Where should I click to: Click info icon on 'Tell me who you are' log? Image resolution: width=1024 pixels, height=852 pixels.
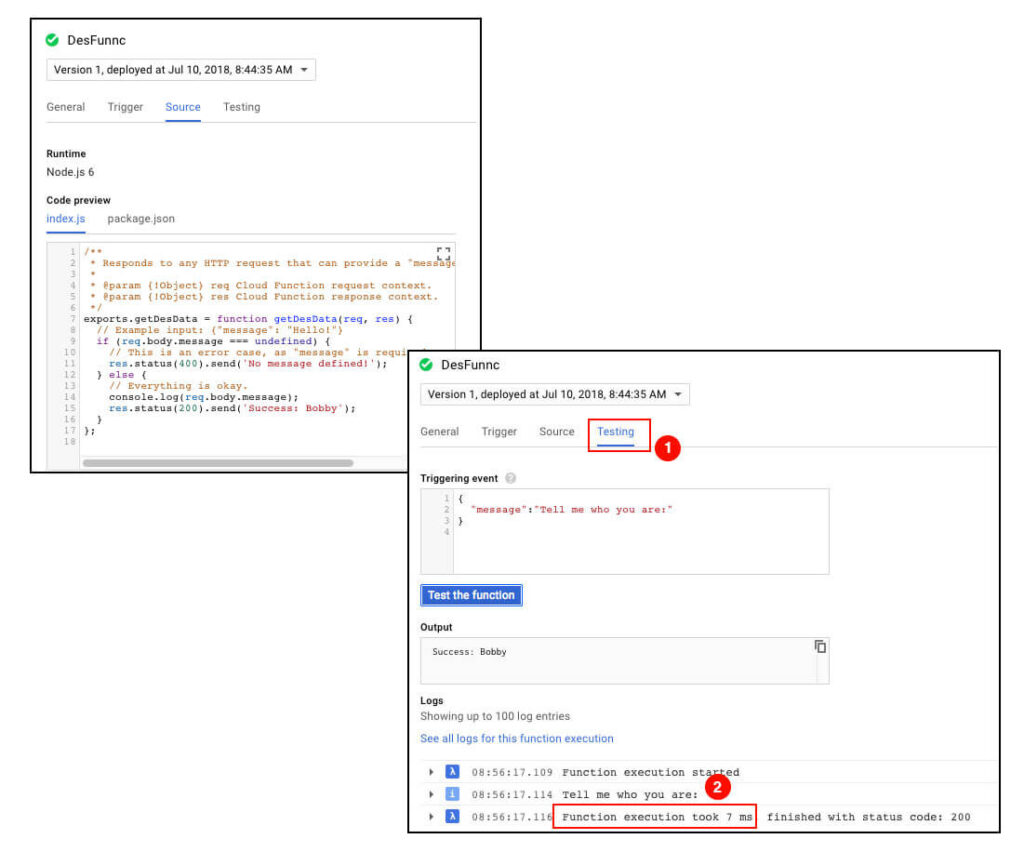[452, 794]
